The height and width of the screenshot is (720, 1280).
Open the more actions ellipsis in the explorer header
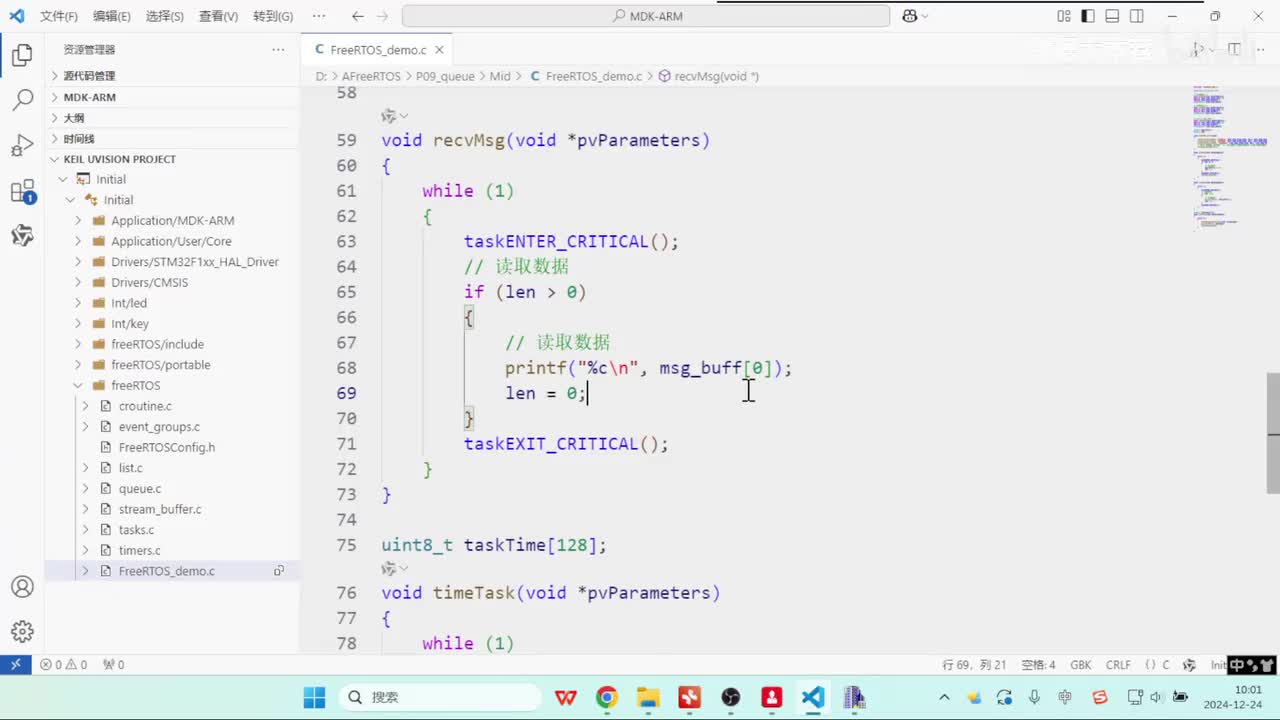pyautogui.click(x=278, y=49)
